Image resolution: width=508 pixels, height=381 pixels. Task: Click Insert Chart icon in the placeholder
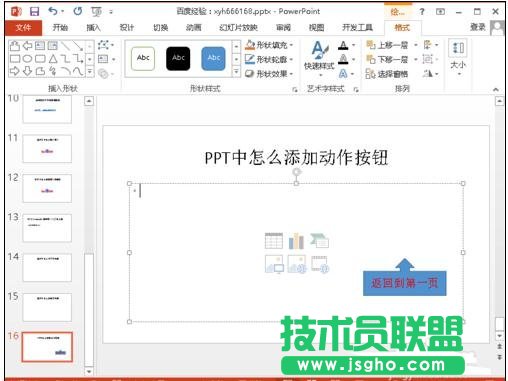tap(296, 241)
